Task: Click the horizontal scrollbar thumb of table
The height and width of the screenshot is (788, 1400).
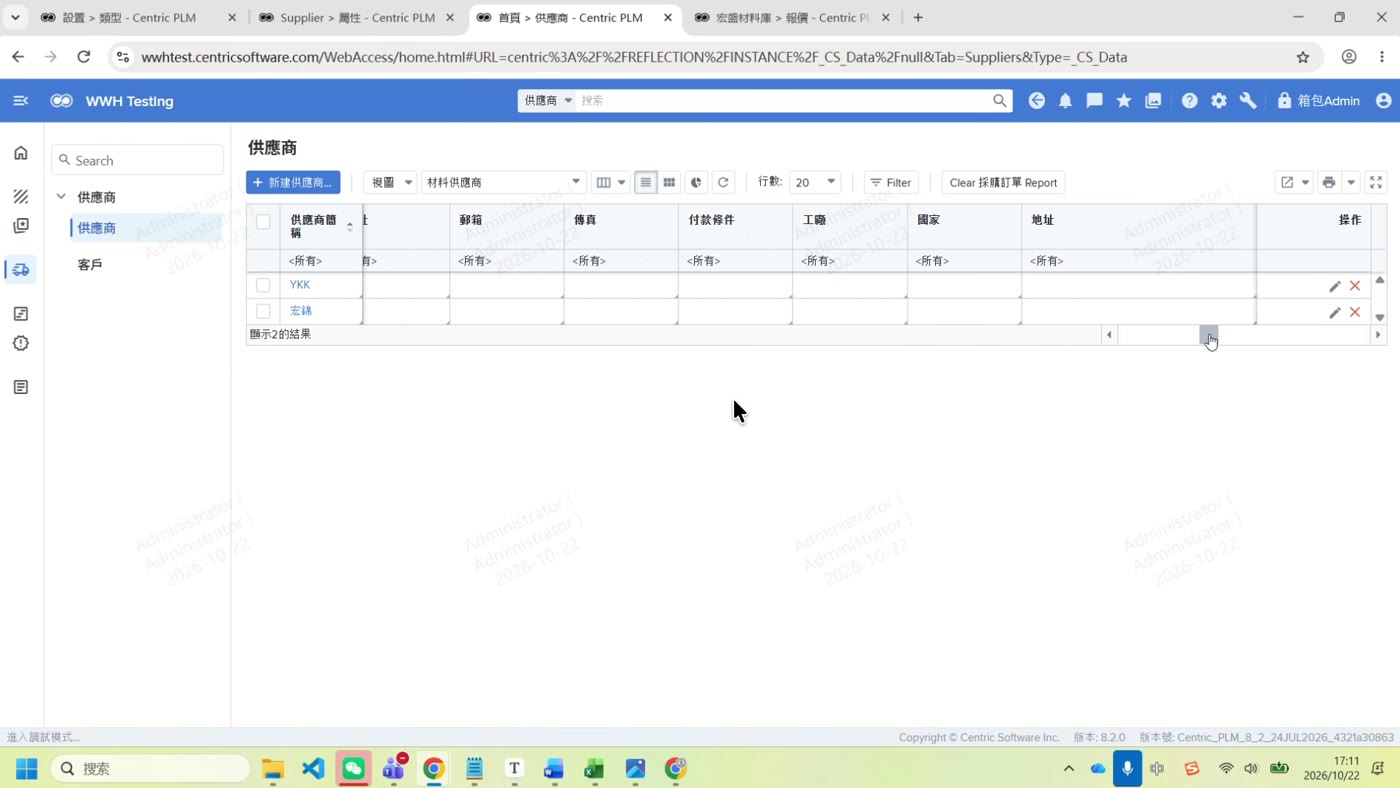Action: click(1208, 335)
